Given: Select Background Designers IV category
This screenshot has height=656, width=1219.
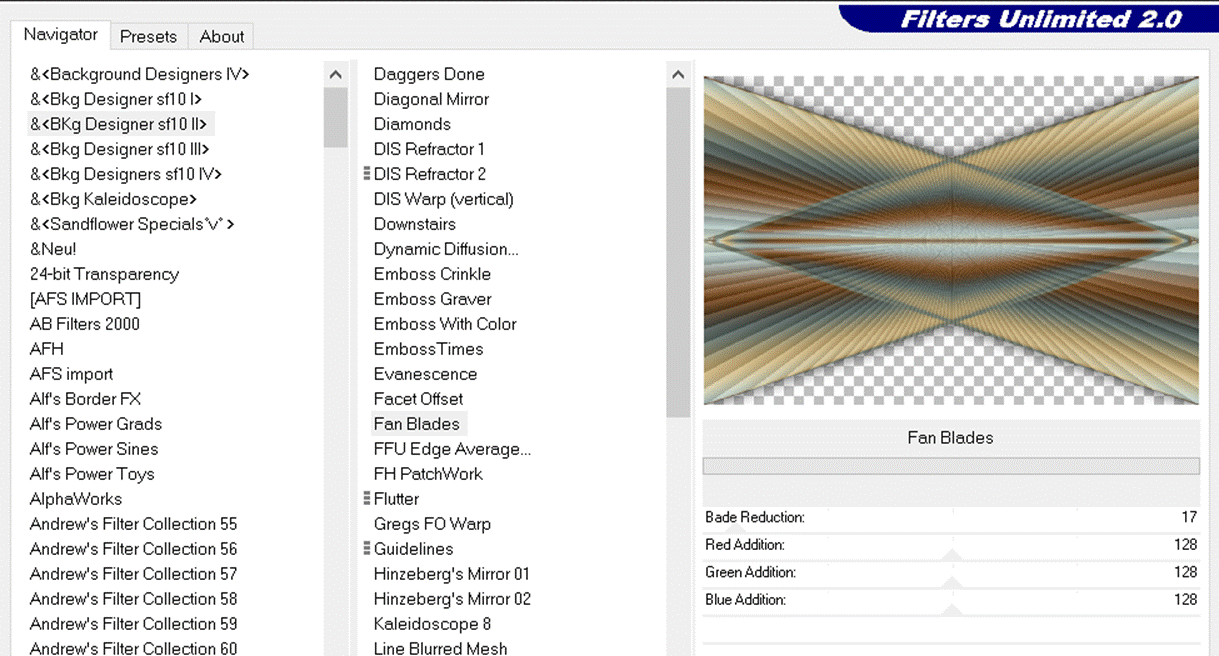Looking at the screenshot, I should 139,74.
